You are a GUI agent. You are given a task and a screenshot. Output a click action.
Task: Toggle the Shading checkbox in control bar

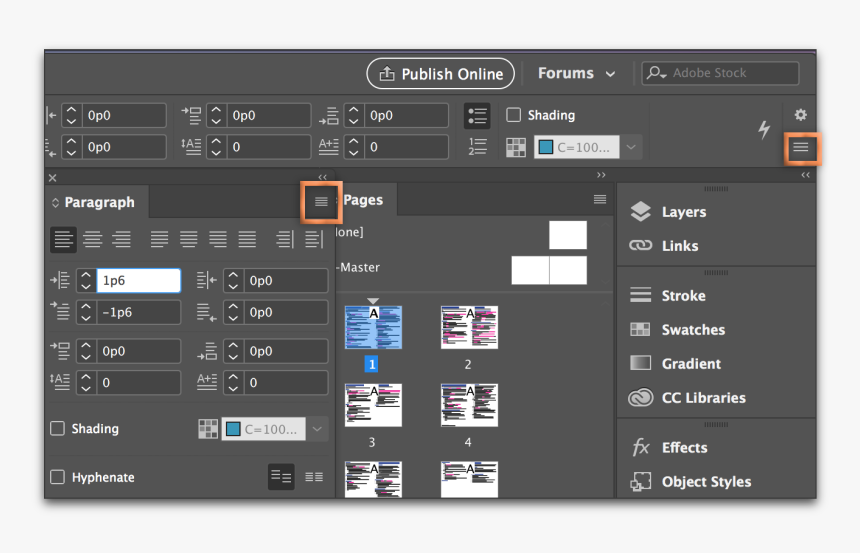514,115
